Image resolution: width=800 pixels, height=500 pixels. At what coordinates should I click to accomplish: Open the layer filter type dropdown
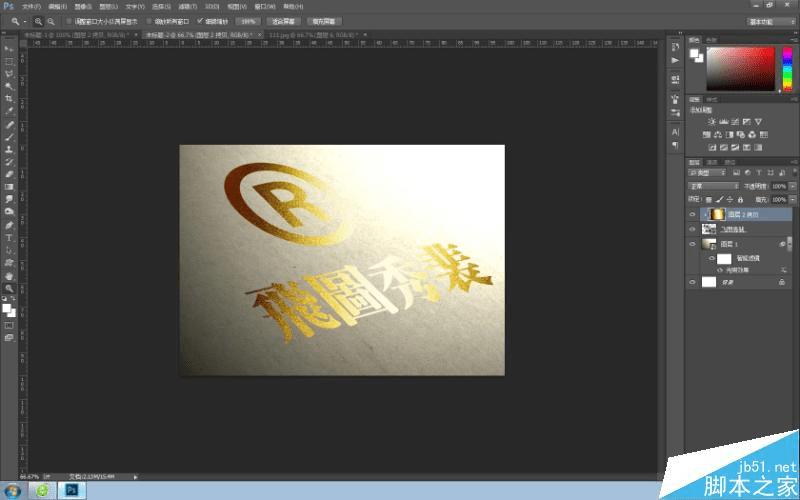pyautogui.click(x=707, y=173)
